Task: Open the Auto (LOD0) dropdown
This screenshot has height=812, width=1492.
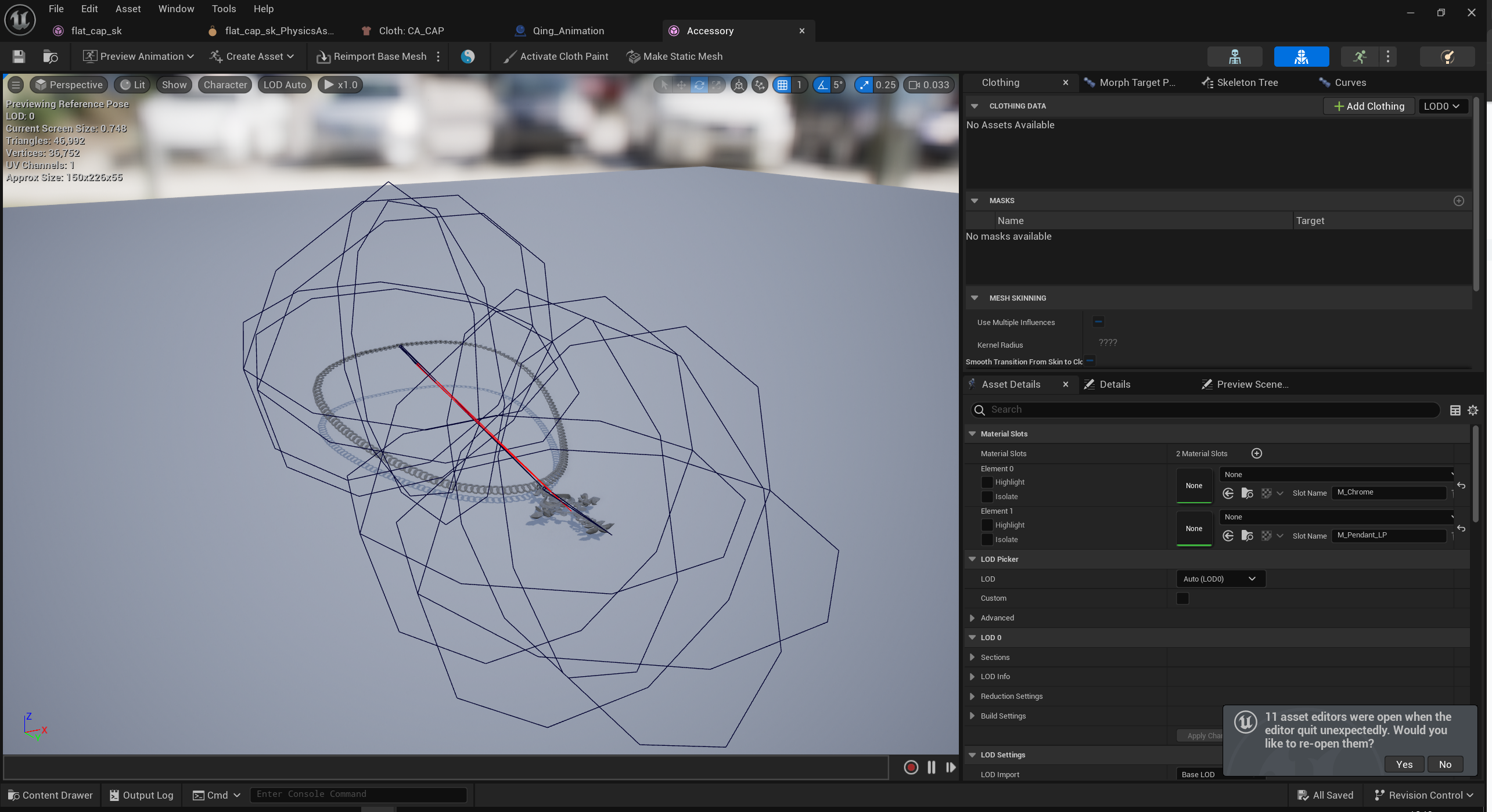Action: 1220,579
